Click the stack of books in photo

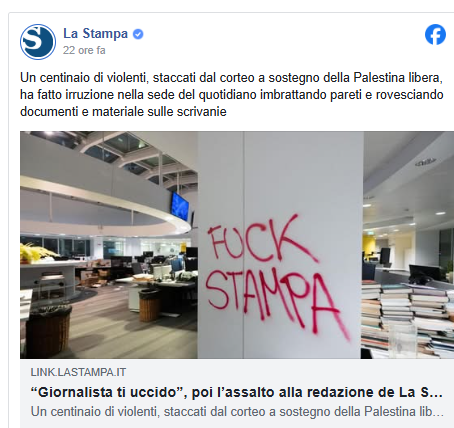click(407, 318)
